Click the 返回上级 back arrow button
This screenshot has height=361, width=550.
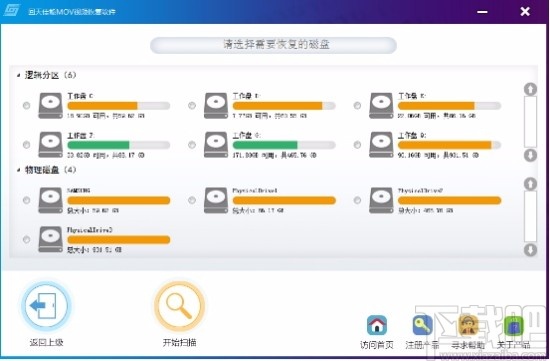tap(46, 306)
